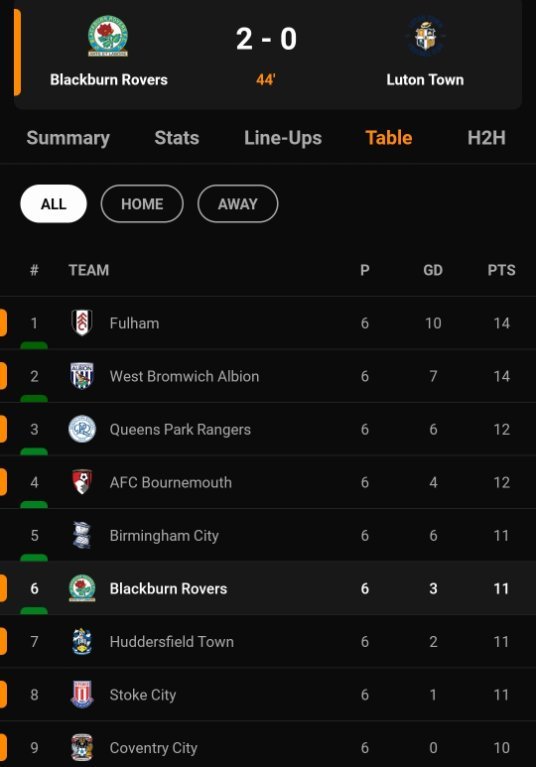Image resolution: width=536 pixels, height=767 pixels.
Task: Open Fulham via its club badge
Action: click(82, 323)
